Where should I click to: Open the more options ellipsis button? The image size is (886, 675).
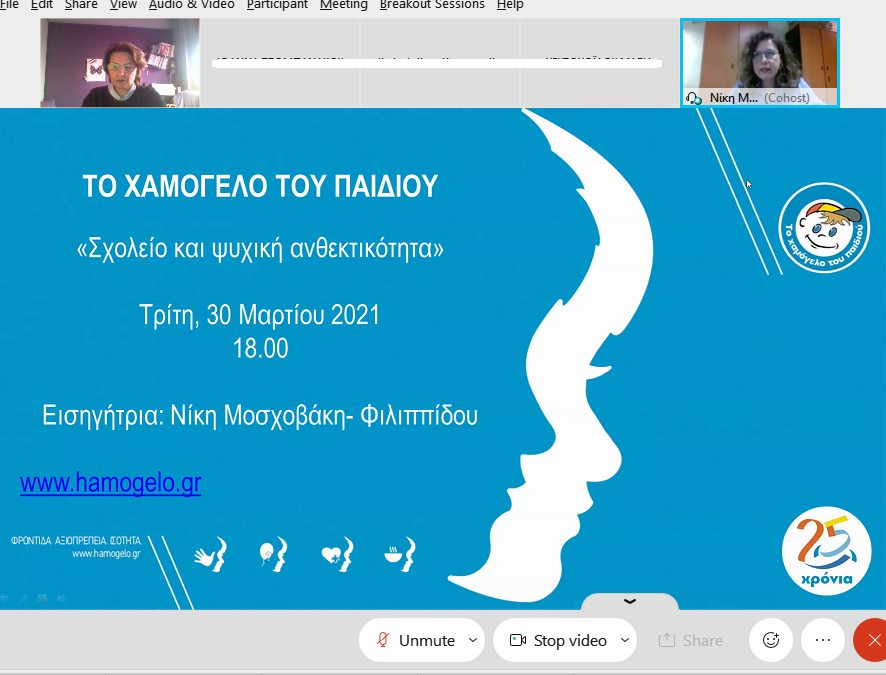point(823,640)
